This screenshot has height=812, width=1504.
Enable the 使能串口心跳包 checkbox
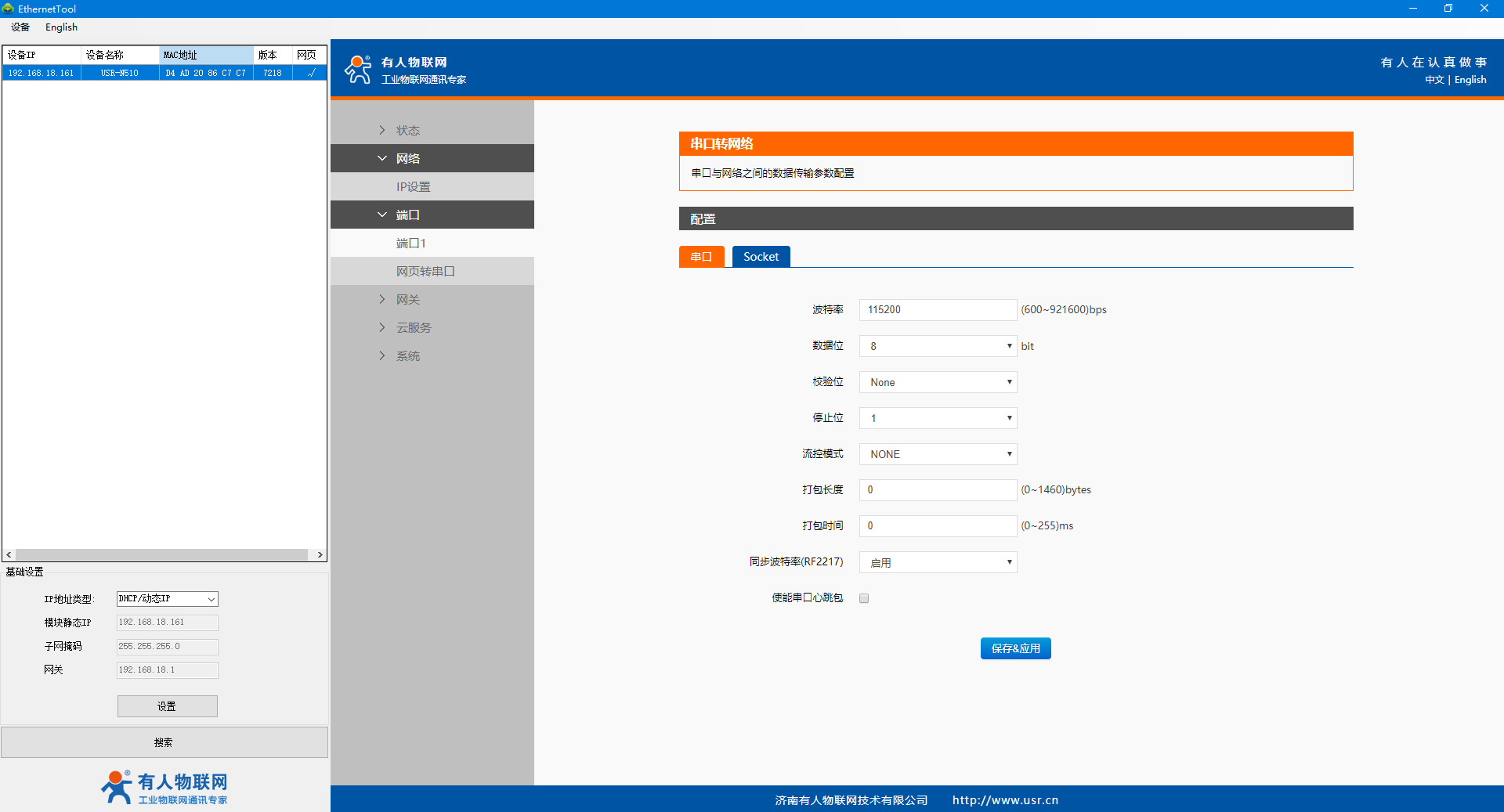point(864,598)
